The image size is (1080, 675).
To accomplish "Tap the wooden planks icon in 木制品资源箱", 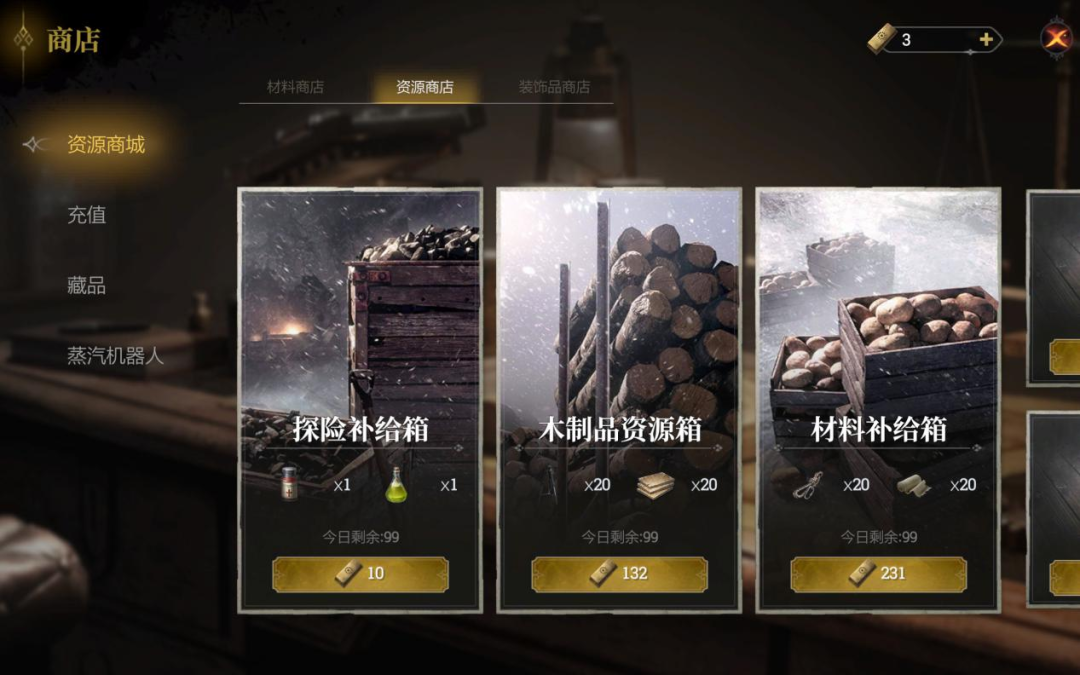I will (655, 485).
